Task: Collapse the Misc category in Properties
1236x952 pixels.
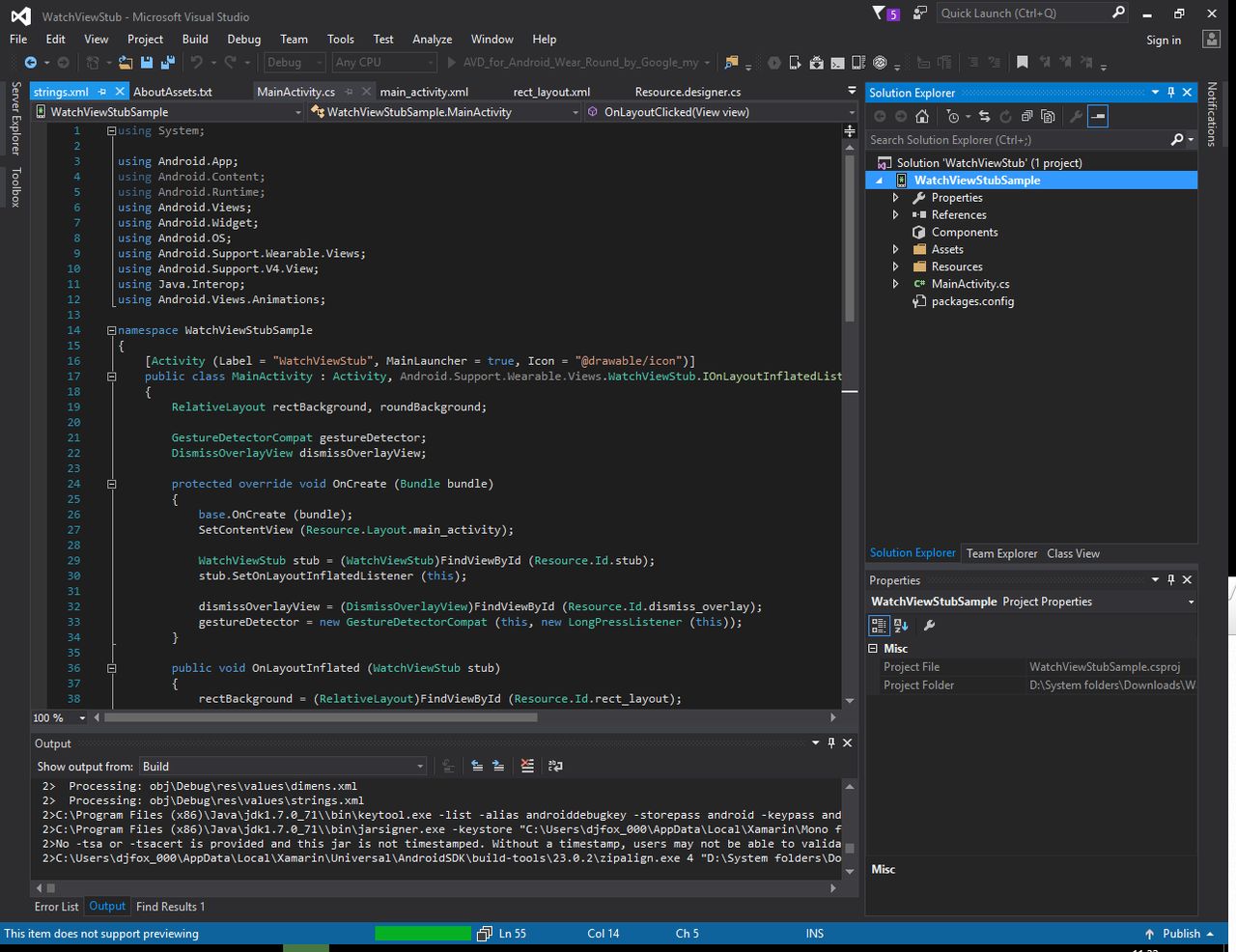Action: (873, 649)
